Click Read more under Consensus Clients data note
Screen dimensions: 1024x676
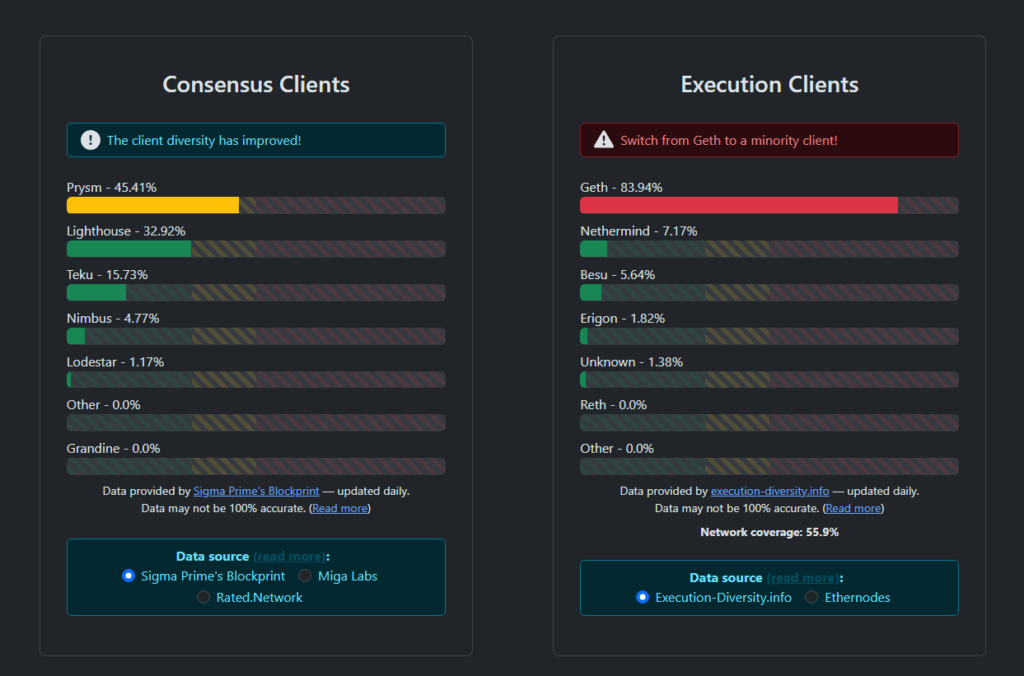[x=340, y=508]
